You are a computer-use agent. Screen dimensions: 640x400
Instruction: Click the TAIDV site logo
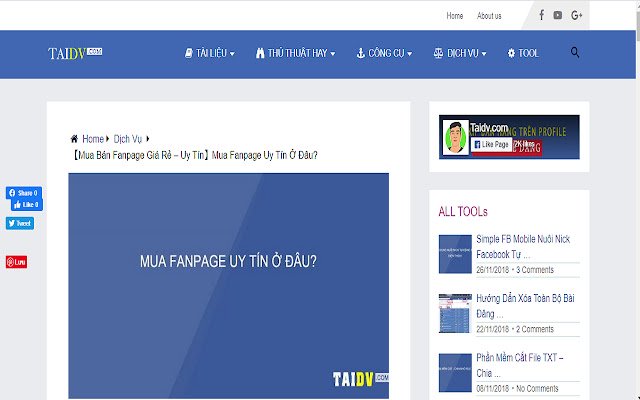tap(75, 53)
